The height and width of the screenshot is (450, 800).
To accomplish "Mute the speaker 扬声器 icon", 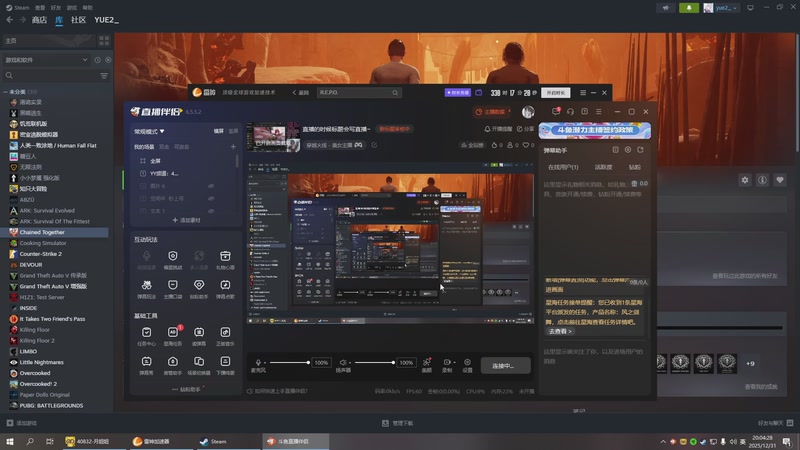I will coord(343,362).
